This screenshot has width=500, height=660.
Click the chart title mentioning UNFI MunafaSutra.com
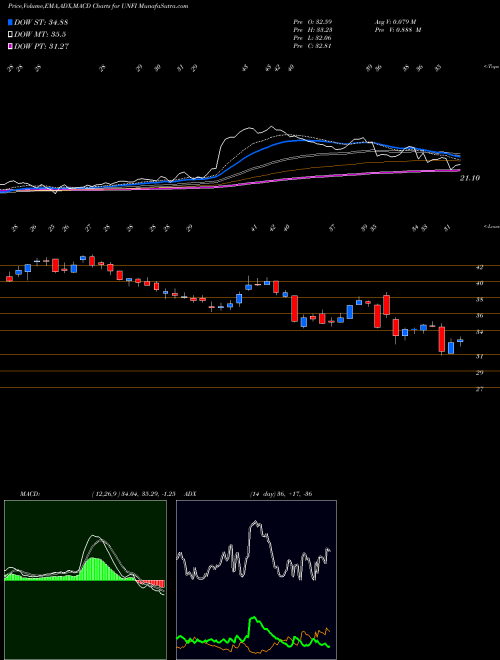coord(98,6)
